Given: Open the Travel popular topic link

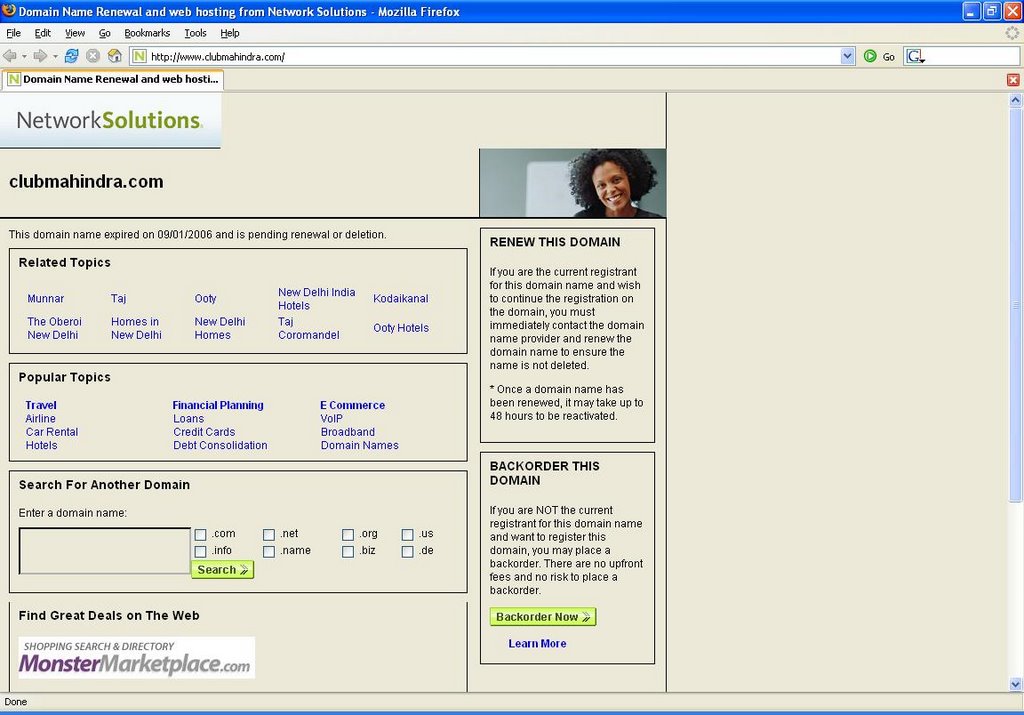Looking at the screenshot, I should click(41, 405).
